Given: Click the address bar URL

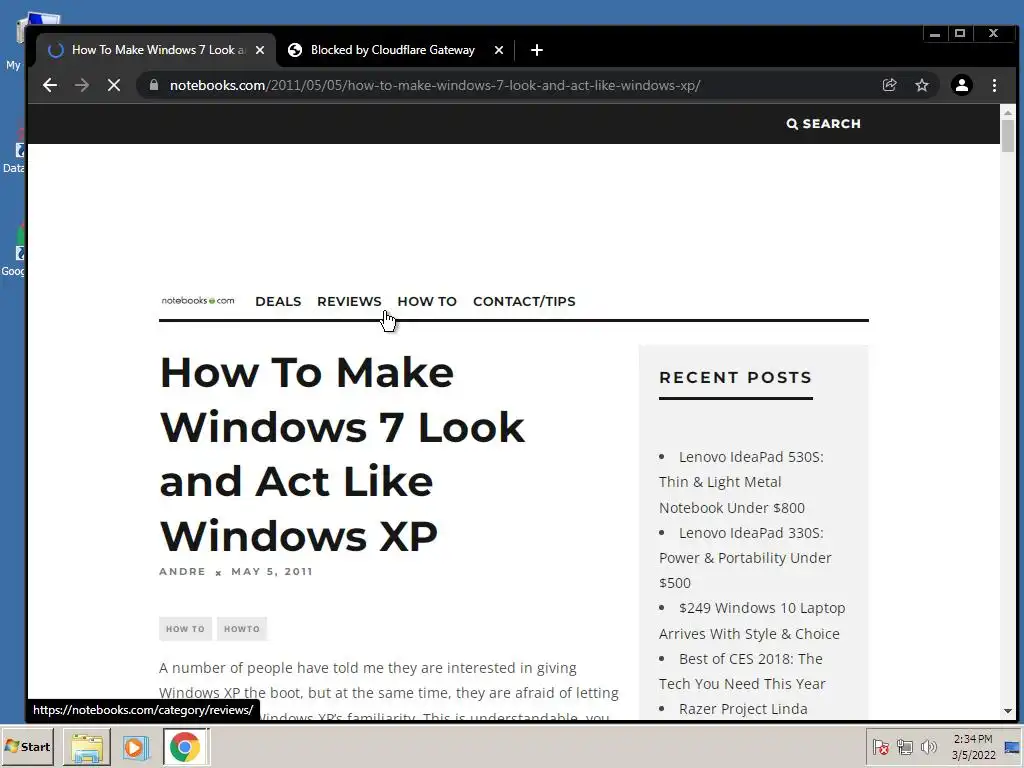Looking at the screenshot, I should 435,86.
